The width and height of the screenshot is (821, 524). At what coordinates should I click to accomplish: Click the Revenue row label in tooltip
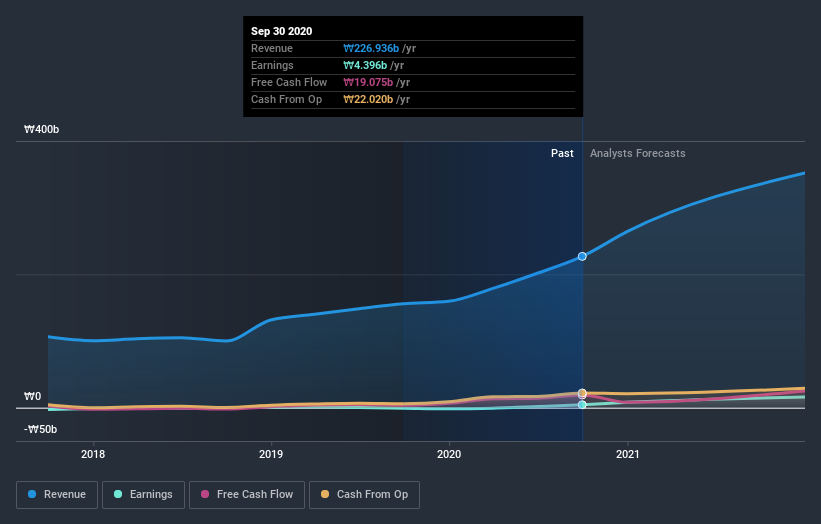272,48
